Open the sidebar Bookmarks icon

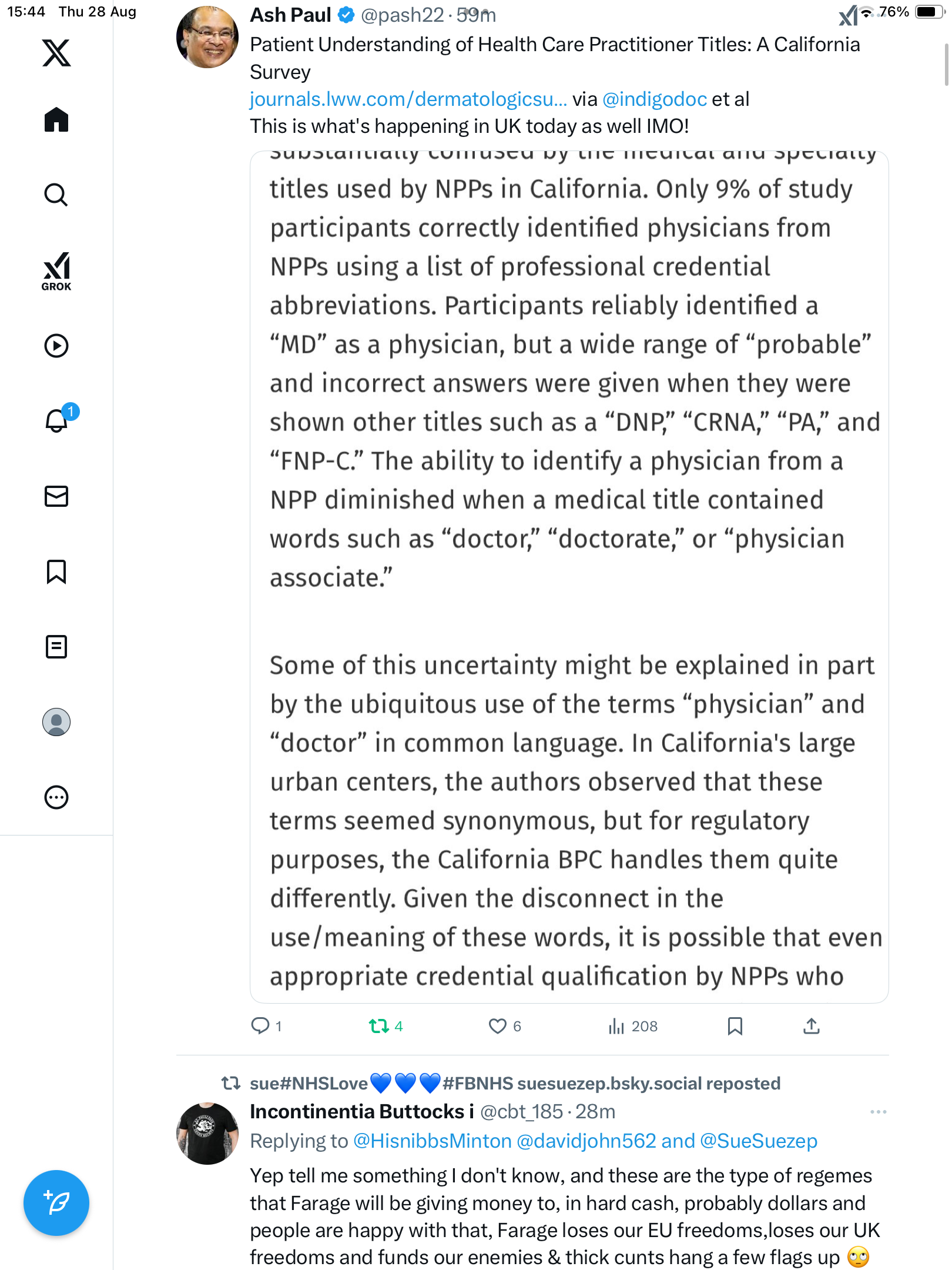56,571
